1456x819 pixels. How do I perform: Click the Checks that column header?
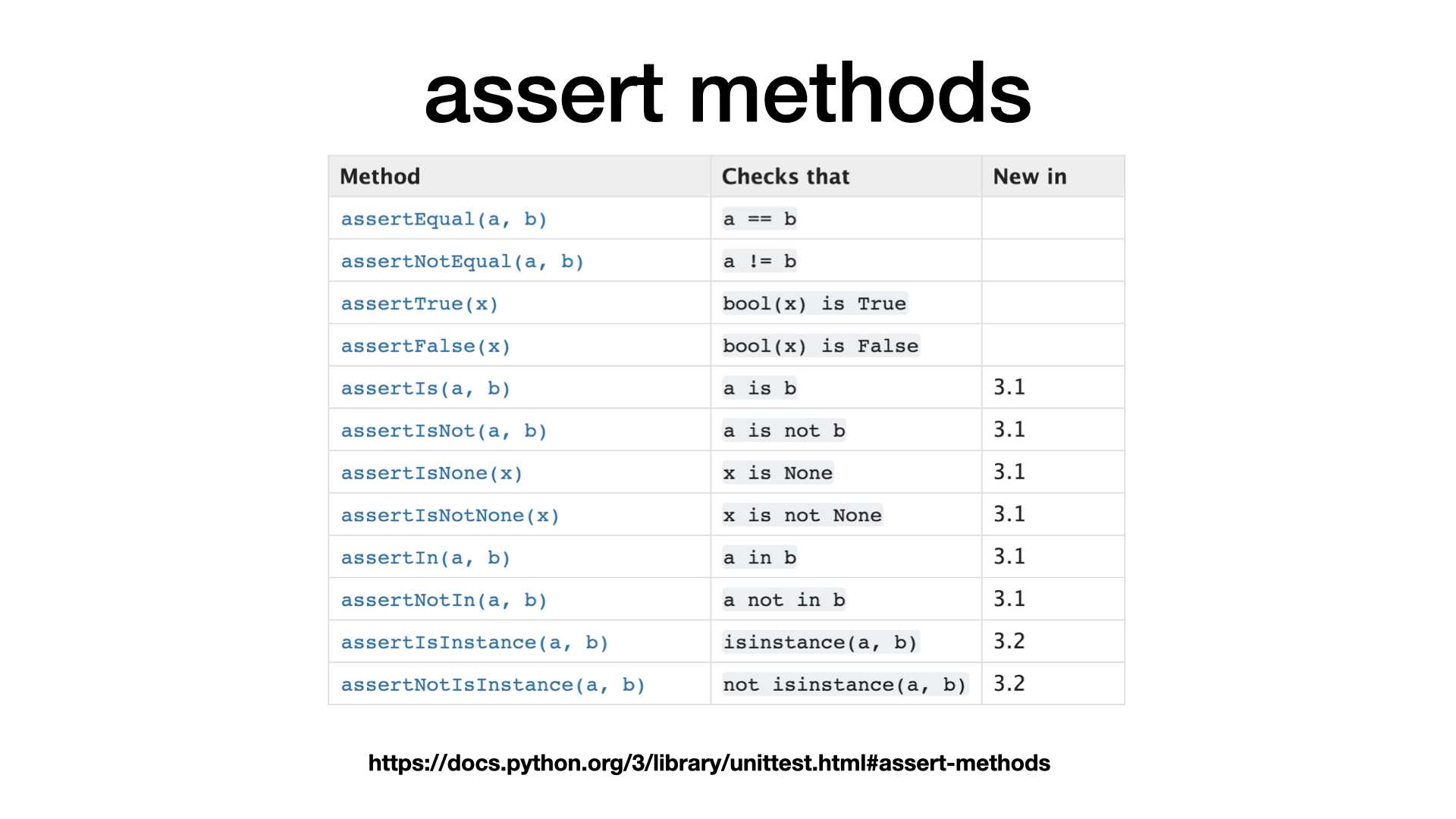[x=786, y=177]
